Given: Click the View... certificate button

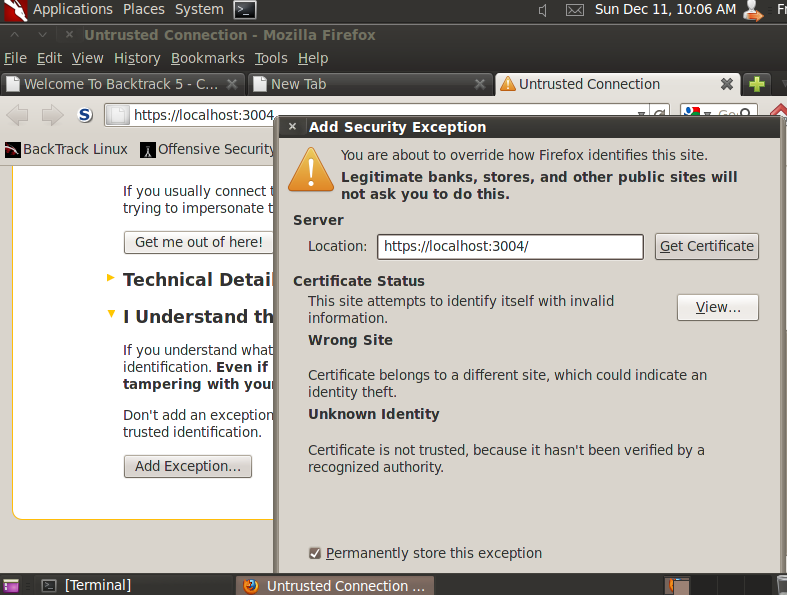Looking at the screenshot, I should 718,307.
